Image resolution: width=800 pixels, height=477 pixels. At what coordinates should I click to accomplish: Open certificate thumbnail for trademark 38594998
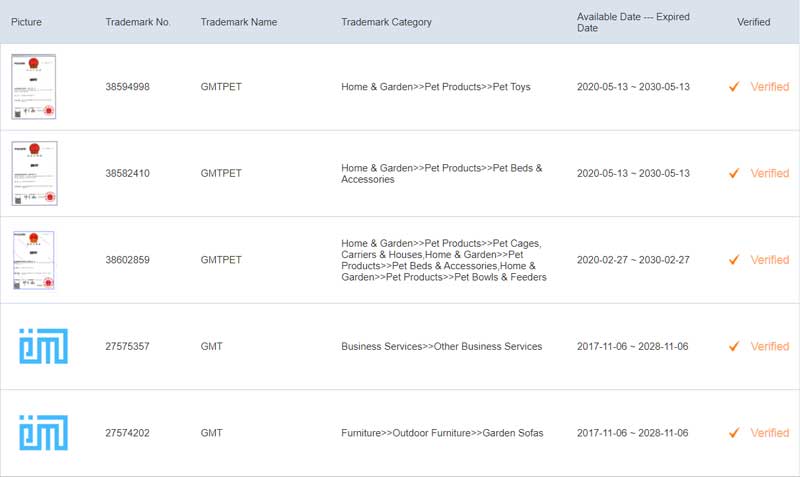coord(33,87)
